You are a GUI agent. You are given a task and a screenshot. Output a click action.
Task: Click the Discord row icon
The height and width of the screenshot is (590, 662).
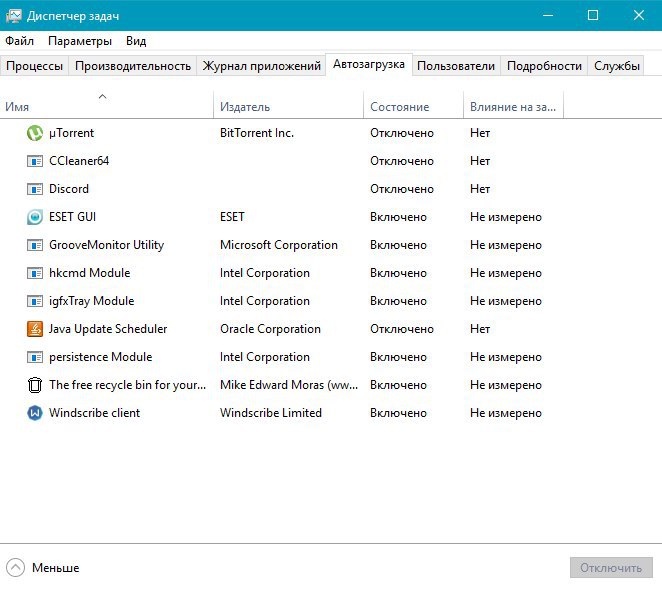pos(35,189)
